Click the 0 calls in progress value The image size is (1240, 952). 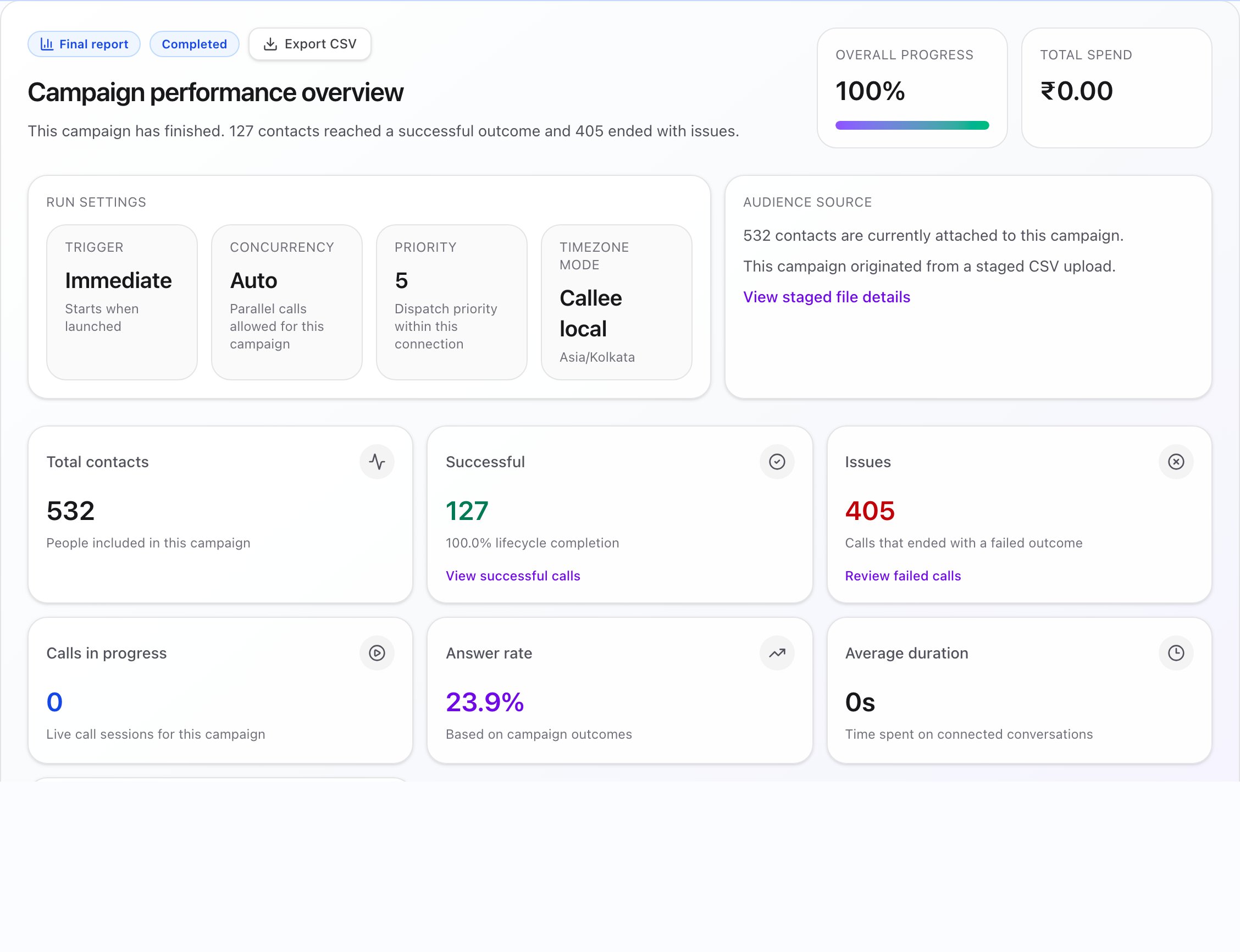click(x=54, y=702)
